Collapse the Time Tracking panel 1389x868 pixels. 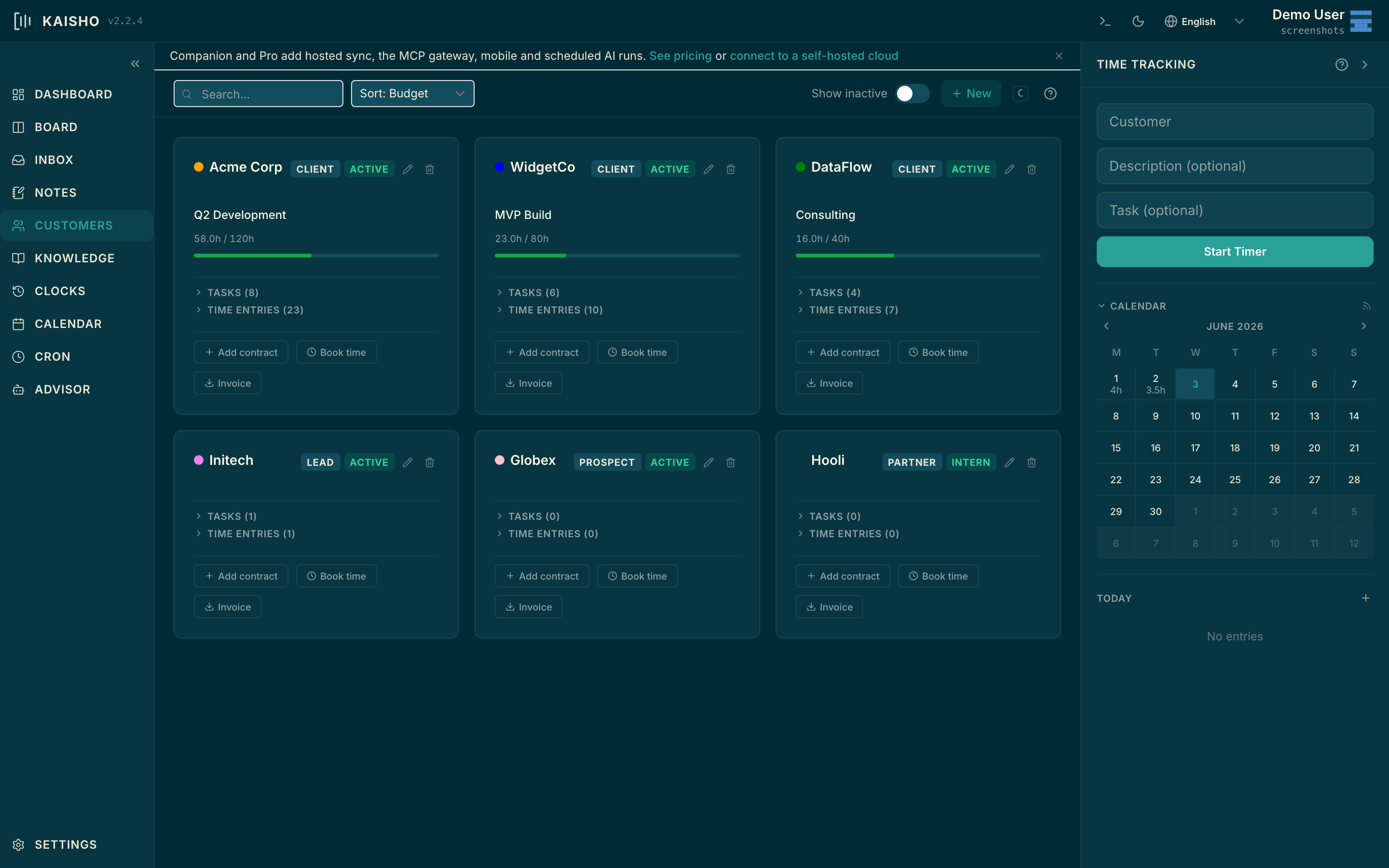(1365, 64)
